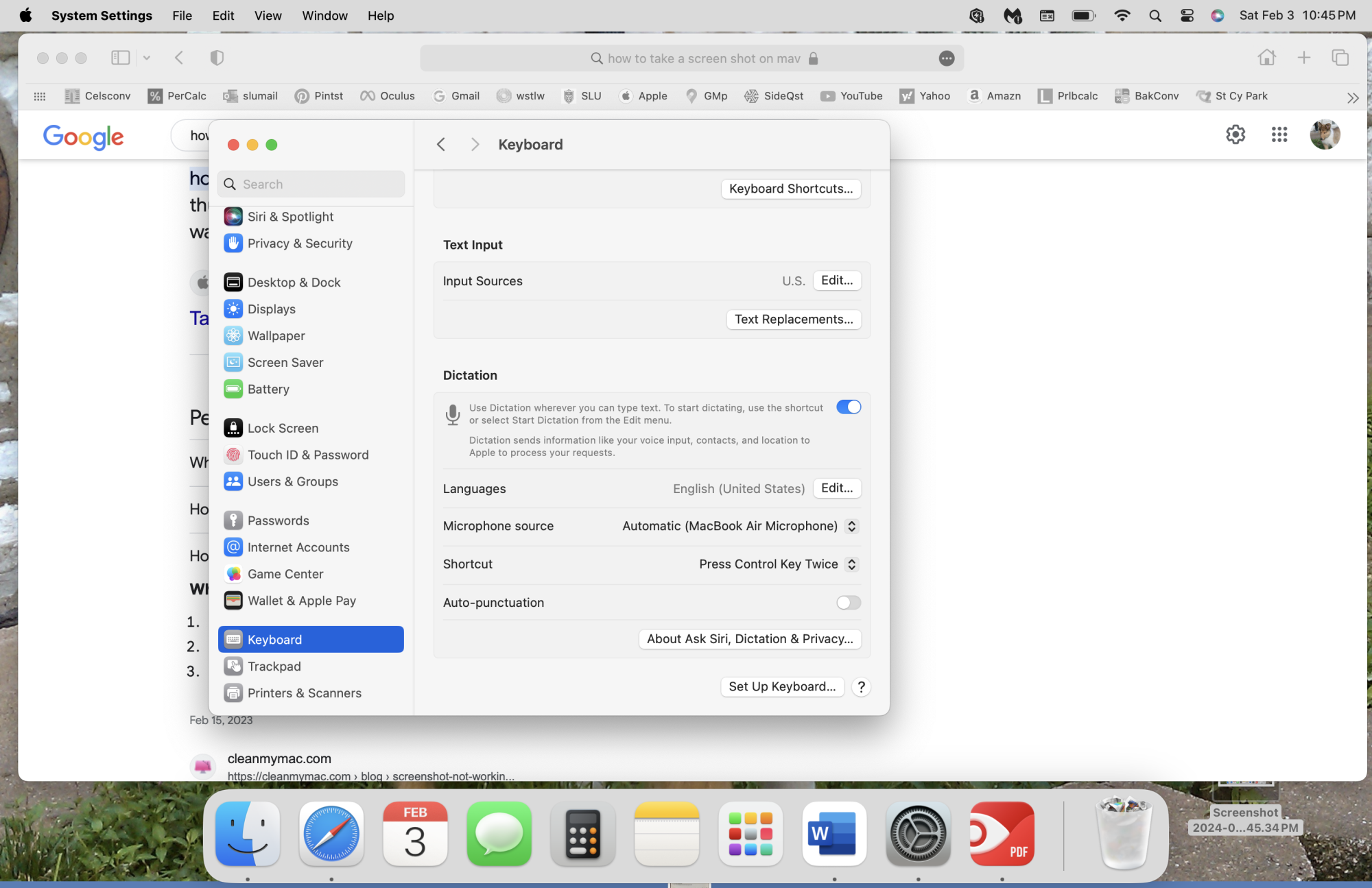
Task: Open Text Replacements... dialog
Action: click(793, 320)
